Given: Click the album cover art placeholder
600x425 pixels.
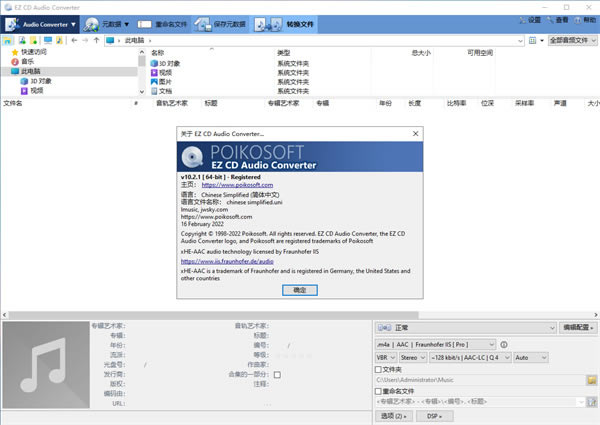Looking at the screenshot, I should 46,365.
